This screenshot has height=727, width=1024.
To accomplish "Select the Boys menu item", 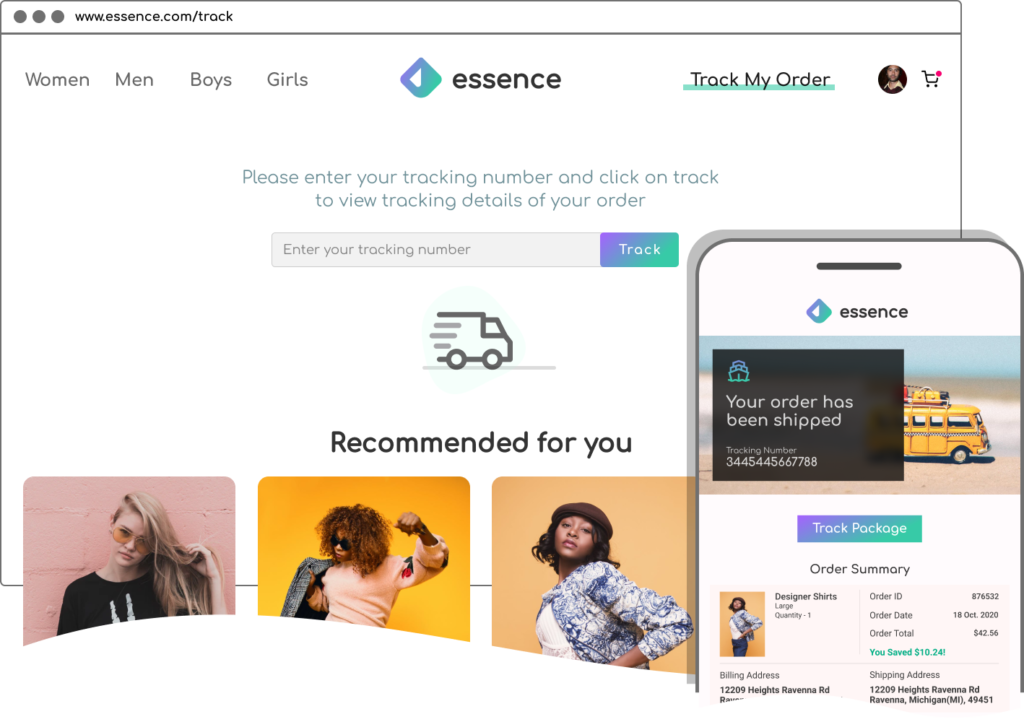I will [x=211, y=80].
